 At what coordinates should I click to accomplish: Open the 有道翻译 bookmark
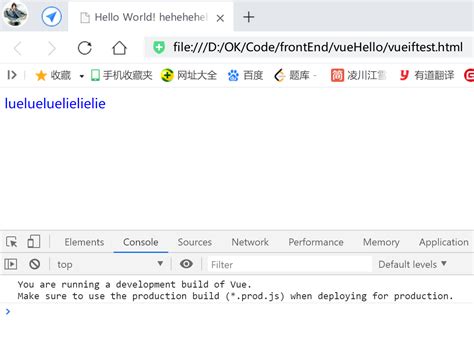(x=427, y=75)
